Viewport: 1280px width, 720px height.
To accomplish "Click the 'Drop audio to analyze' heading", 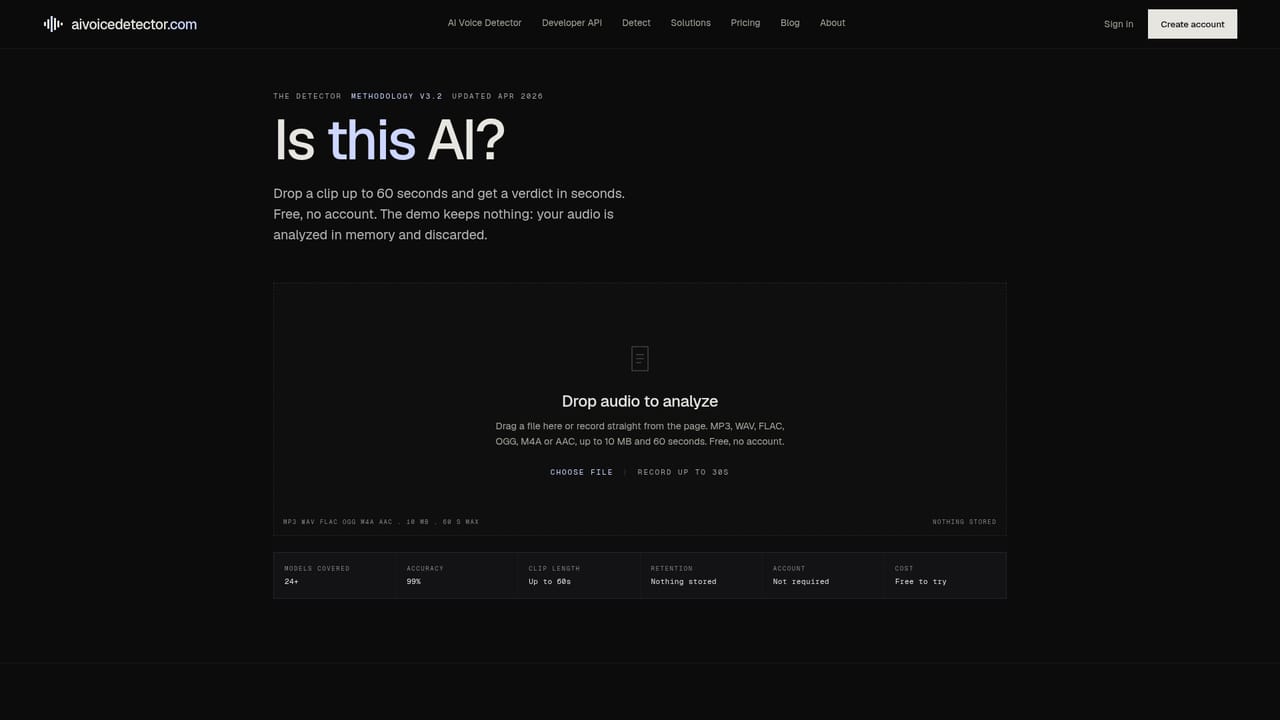I will pyautogui.click(x=640, y=401).
